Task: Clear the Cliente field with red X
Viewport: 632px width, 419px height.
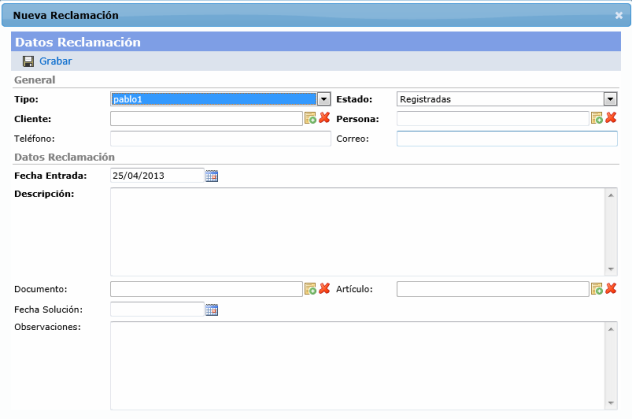Action: [324, 118]
